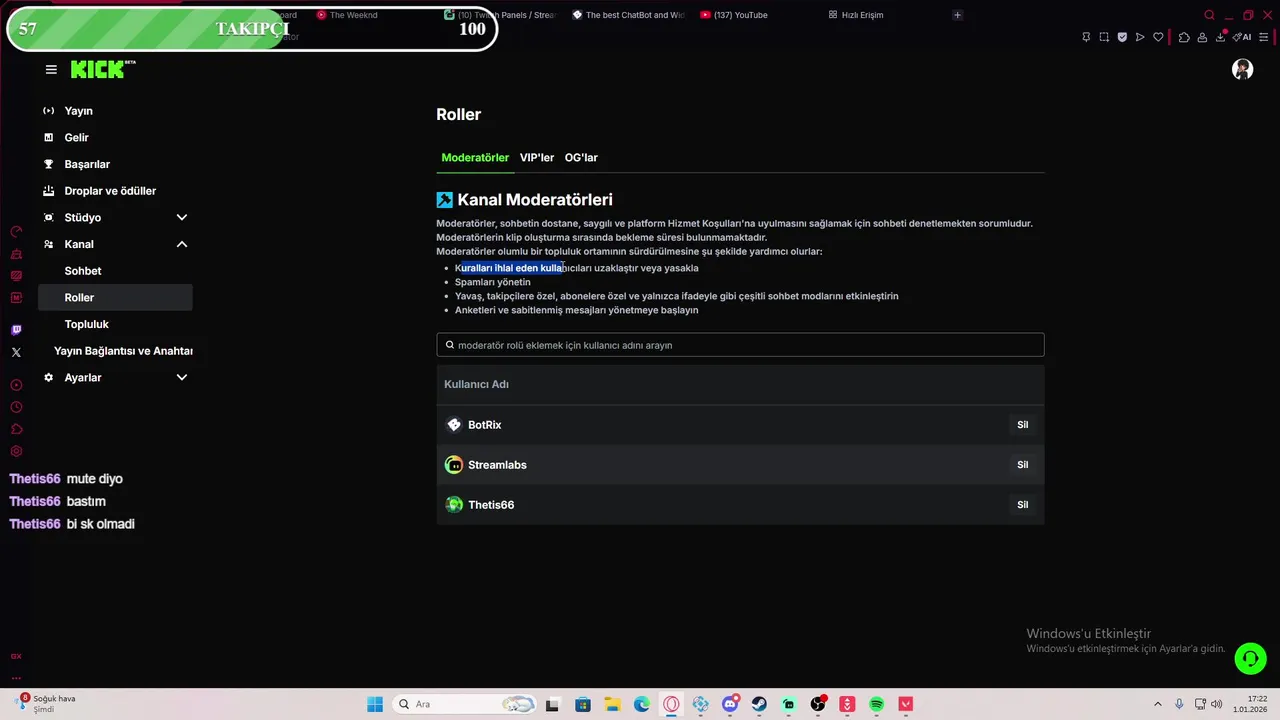The height and width of the screenshot is (720, 1280).
Task: Open the browser sidebar settings gear icon
Action: (16, 451)
